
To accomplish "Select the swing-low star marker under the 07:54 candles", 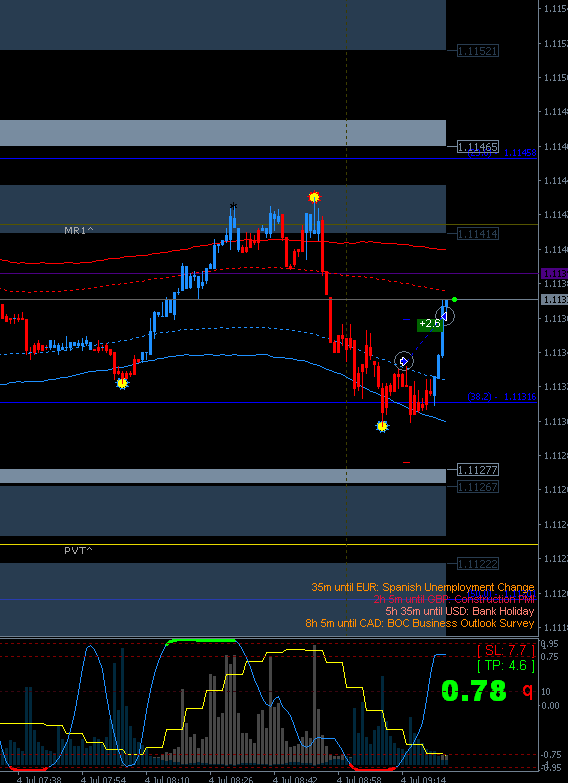I will click(122, 384).
